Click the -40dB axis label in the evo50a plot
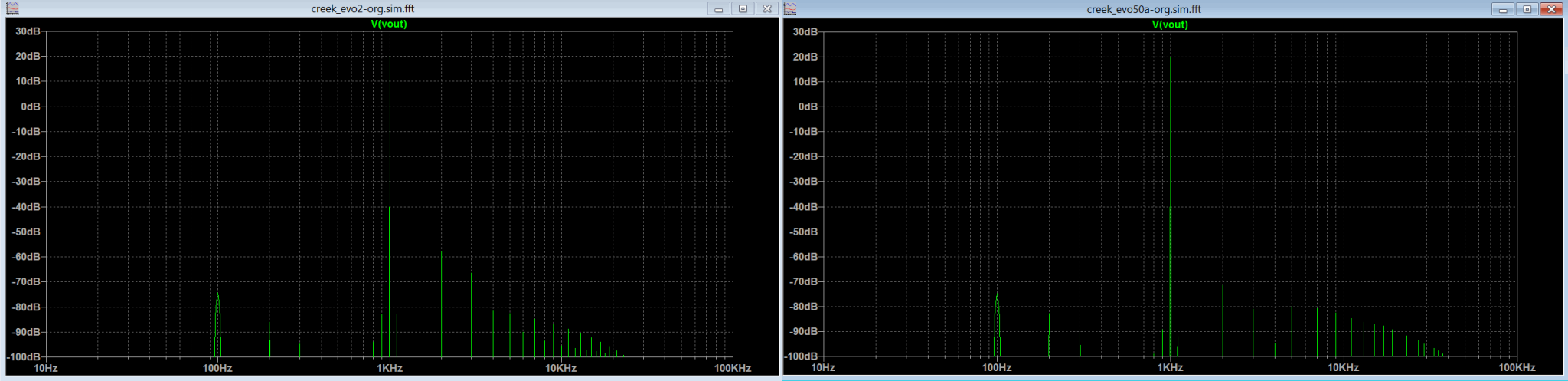Viewport: 1568px width, 381px height. point(804,206)
